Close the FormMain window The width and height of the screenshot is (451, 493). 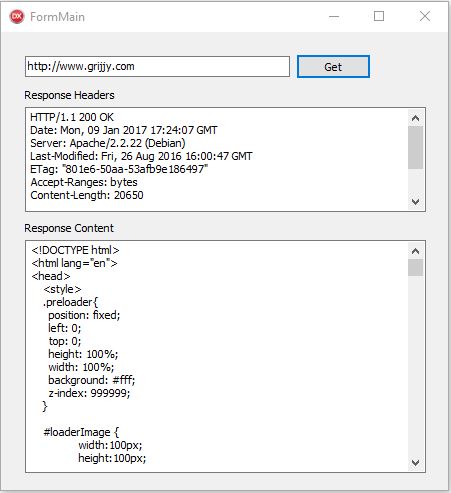pos(425,16)
